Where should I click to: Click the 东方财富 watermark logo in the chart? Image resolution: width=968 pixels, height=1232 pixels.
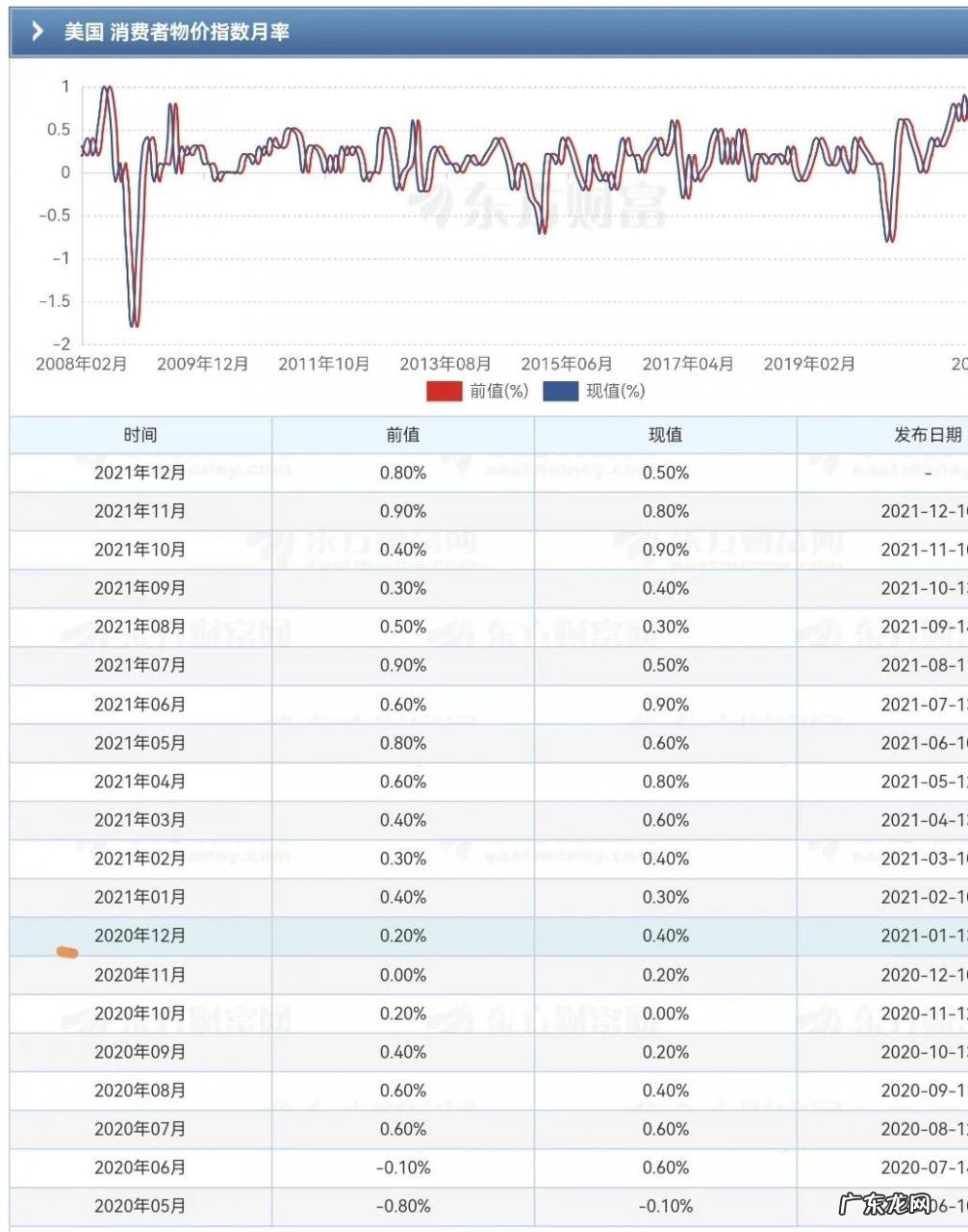(x=539, y=208)
